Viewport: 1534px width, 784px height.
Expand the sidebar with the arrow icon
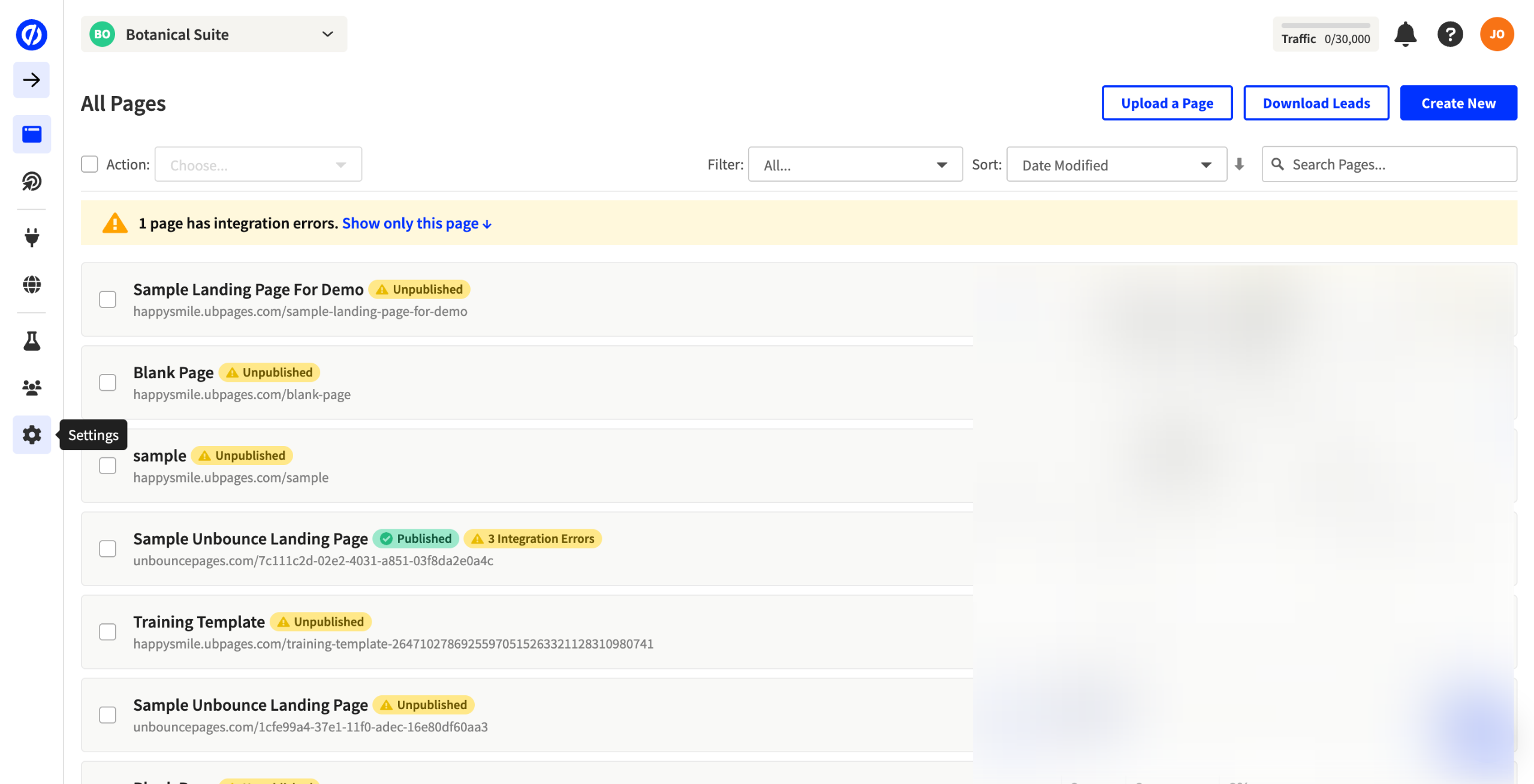(x=31, y=80)
